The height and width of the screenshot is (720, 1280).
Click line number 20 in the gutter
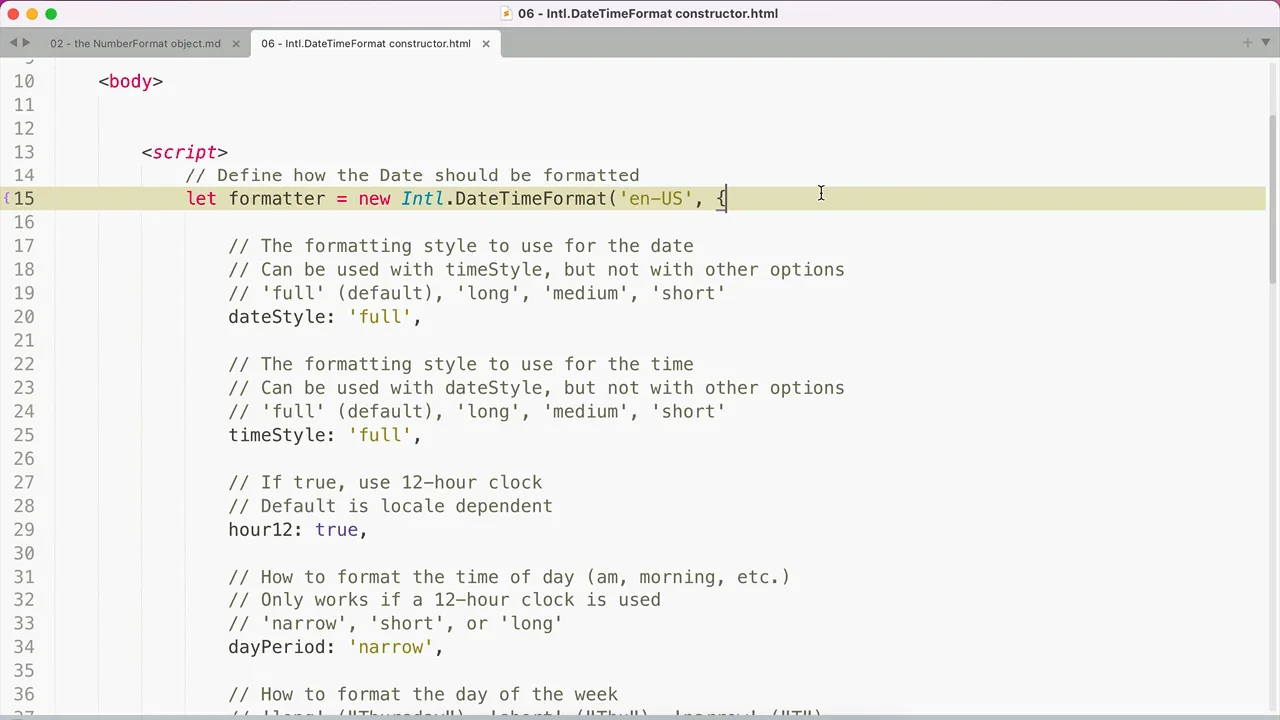24,317
